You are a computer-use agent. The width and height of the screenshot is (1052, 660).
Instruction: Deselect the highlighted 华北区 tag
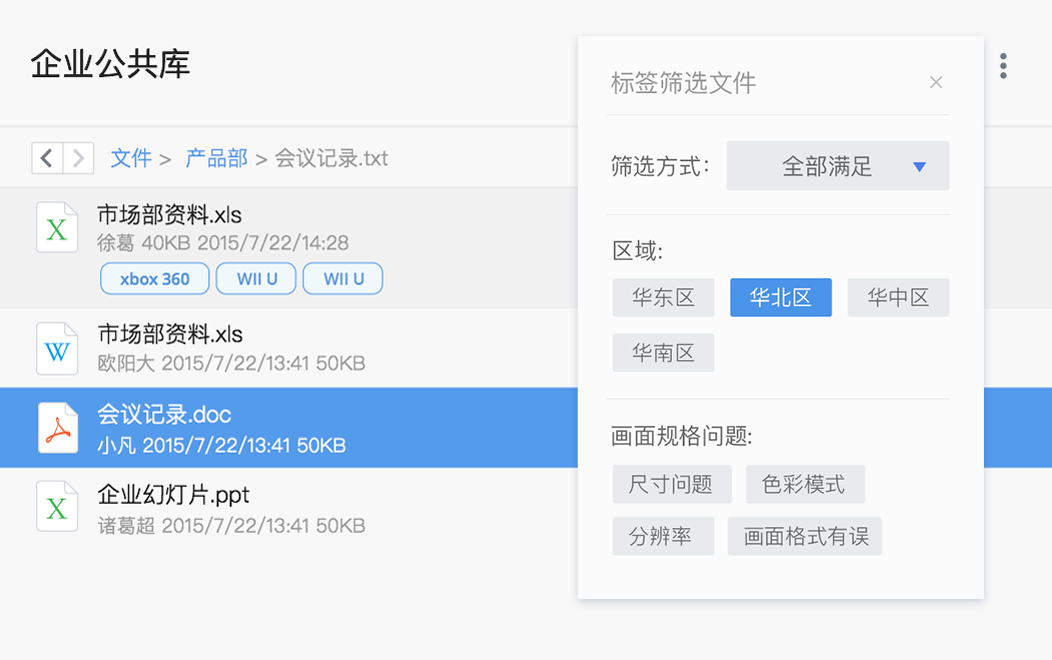coord(780,298)
